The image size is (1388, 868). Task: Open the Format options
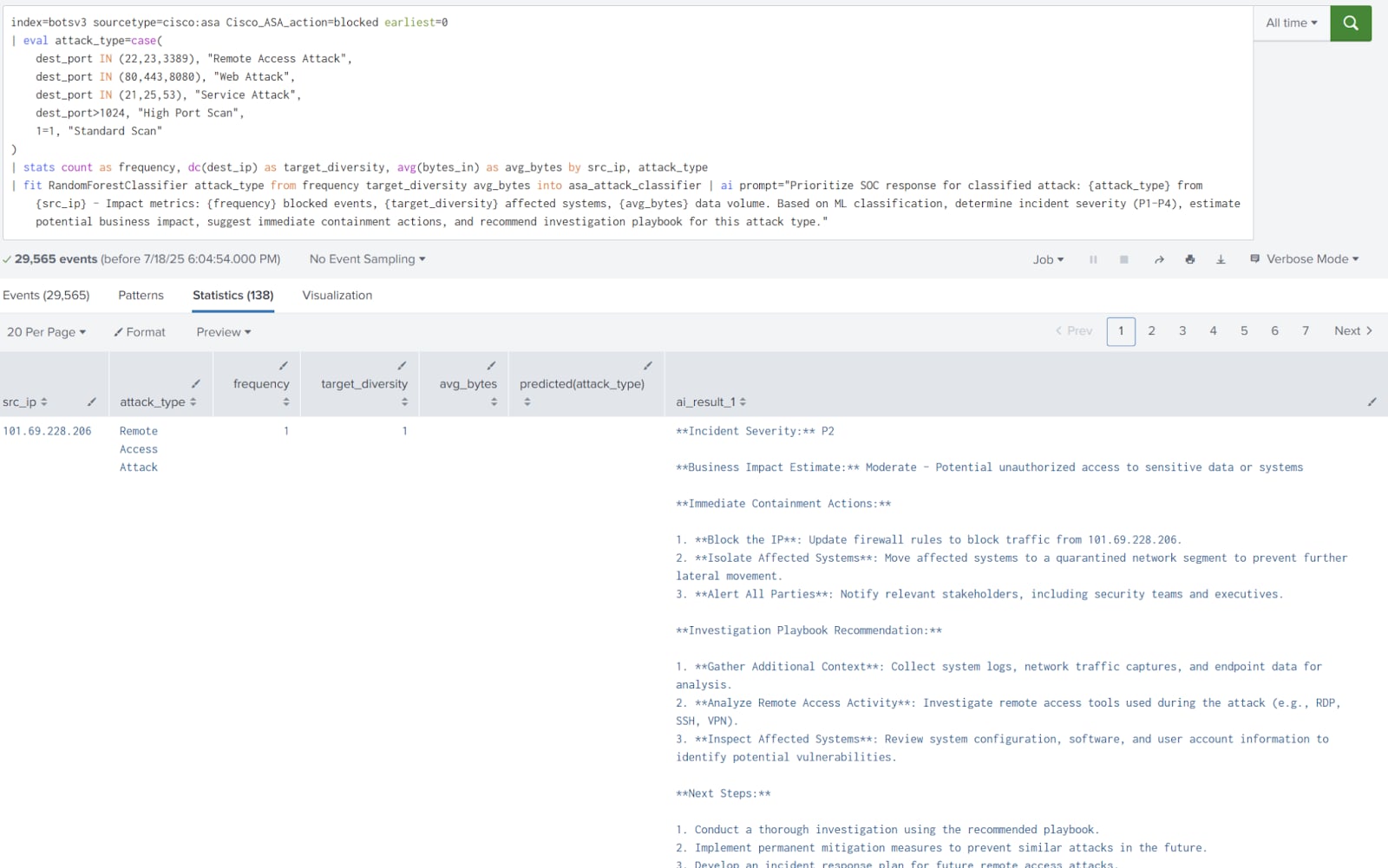[140, 332]
